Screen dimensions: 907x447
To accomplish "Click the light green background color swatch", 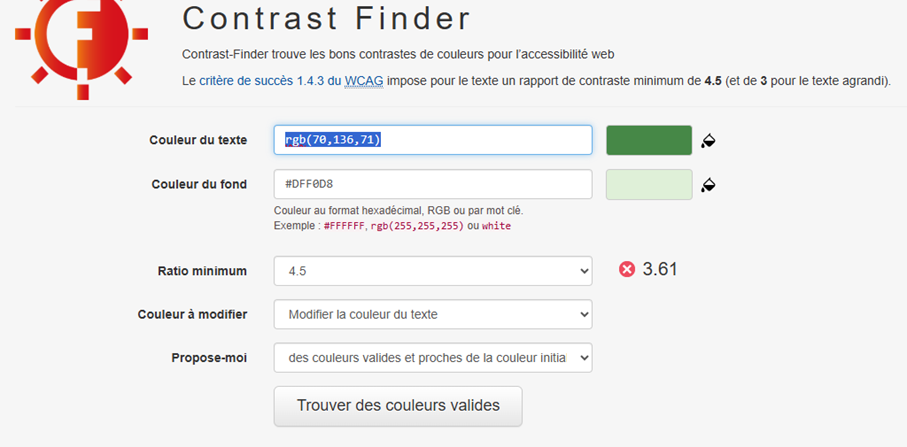I will tap(649, 185).
